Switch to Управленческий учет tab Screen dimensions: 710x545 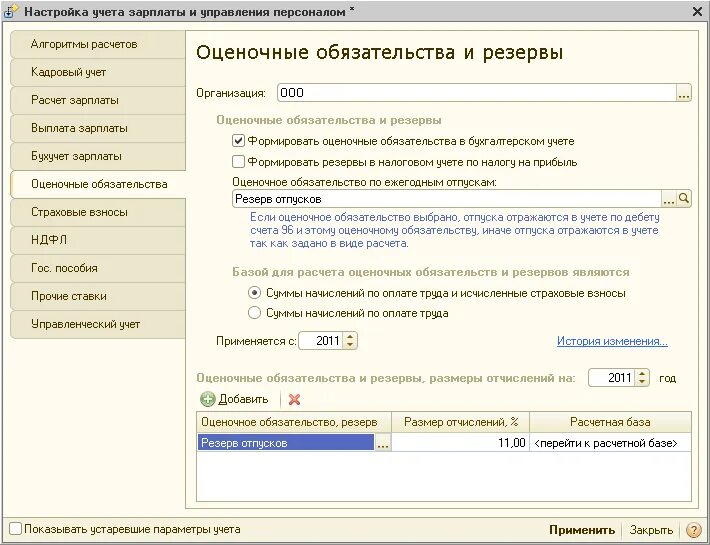98,324
